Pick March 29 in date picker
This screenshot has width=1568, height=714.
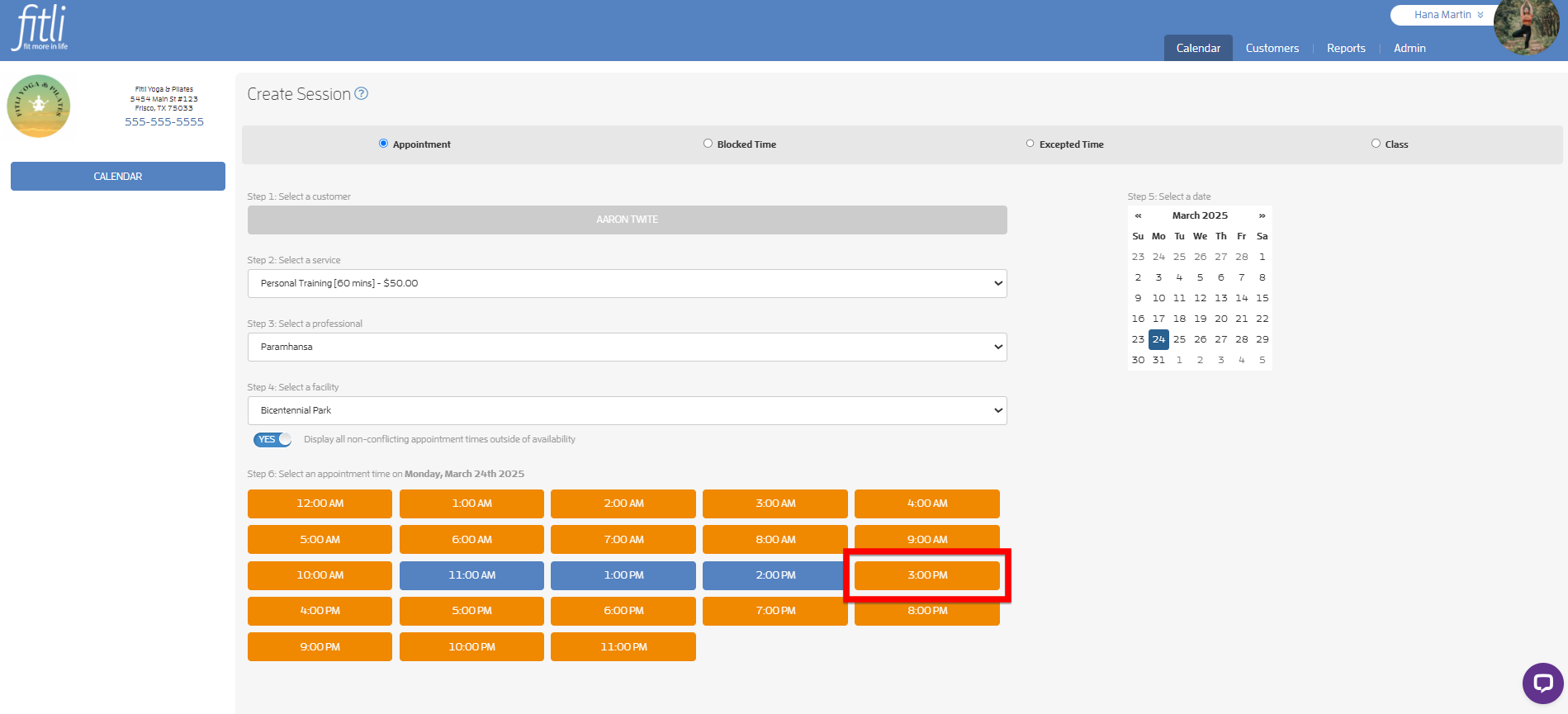[1262, 339]
